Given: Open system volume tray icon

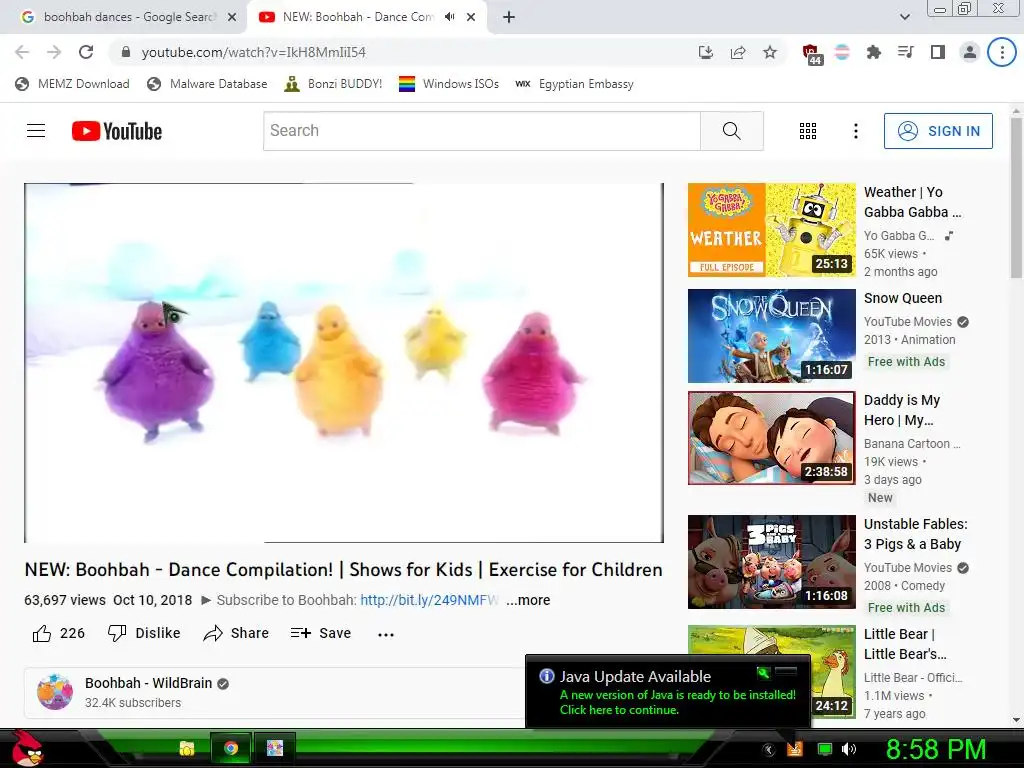Looking at the screenshot, I should [x=849, y=749].
